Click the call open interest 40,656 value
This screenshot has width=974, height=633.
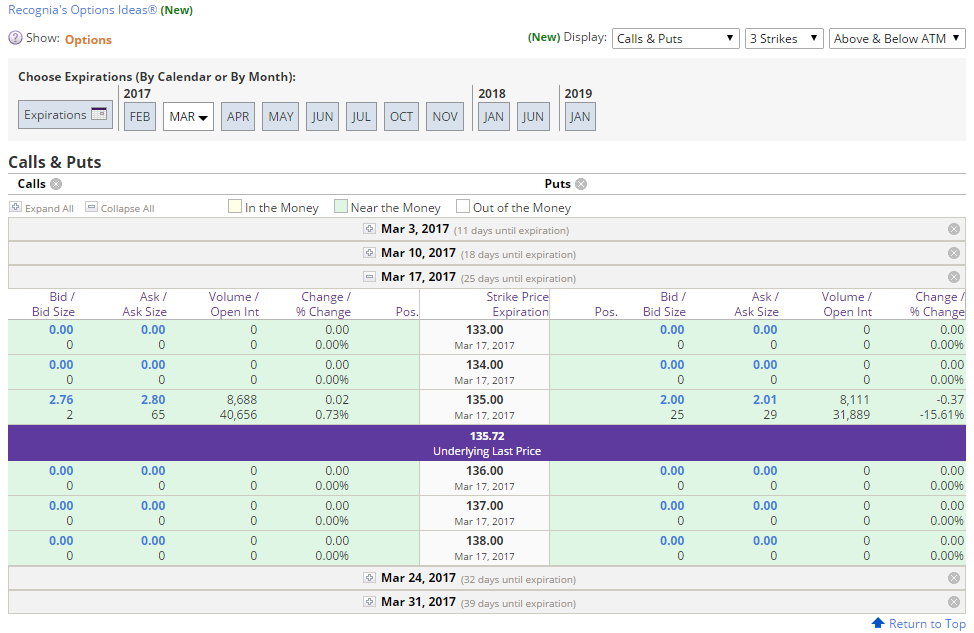point(238,414)
